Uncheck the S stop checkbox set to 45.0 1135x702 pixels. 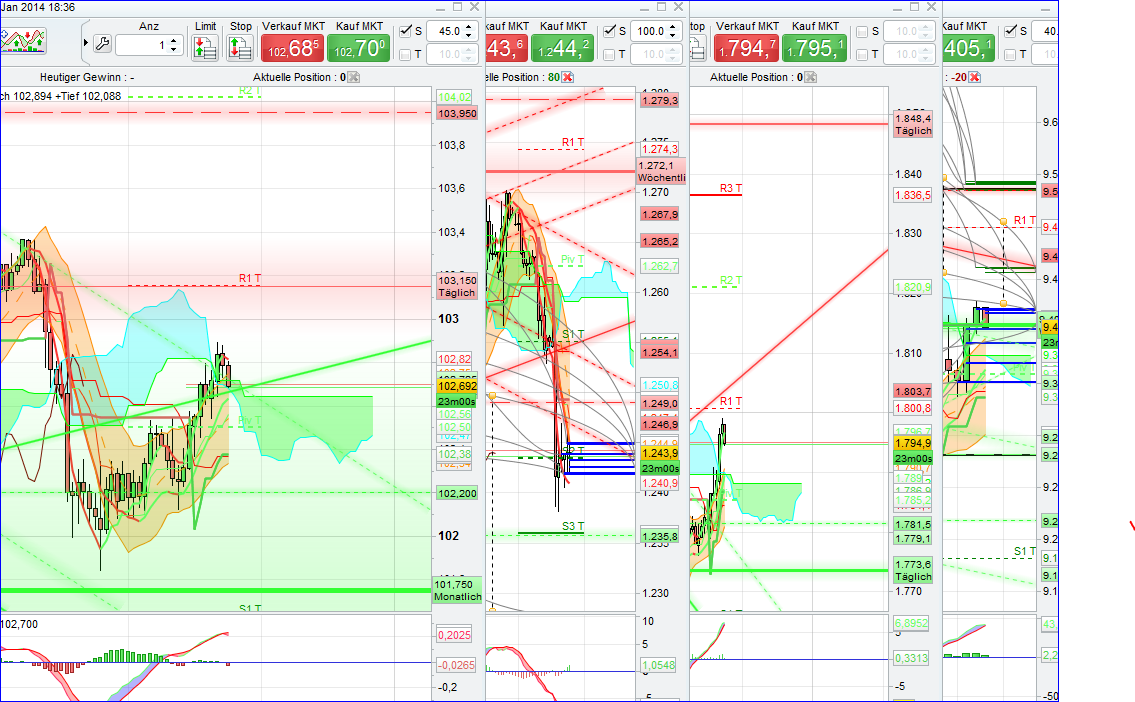(407, 31)
